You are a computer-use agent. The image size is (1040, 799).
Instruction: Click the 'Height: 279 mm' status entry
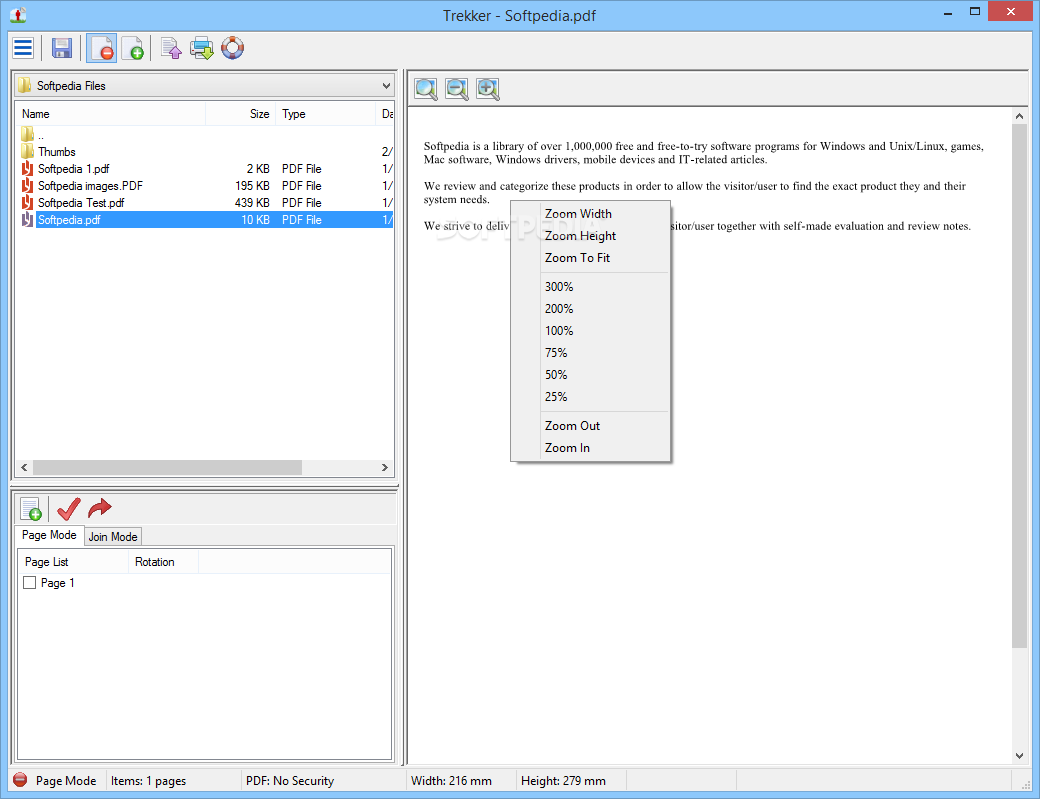click(563, 780)
